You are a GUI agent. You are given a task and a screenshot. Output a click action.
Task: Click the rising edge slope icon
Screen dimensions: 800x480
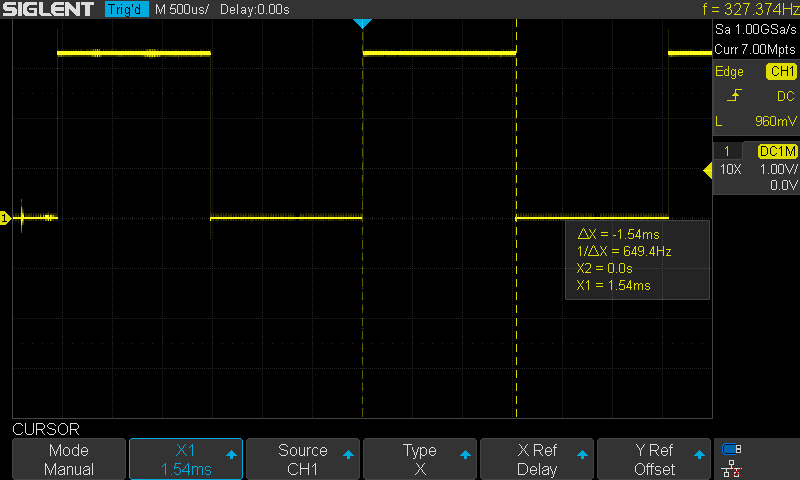click(734, 95)
